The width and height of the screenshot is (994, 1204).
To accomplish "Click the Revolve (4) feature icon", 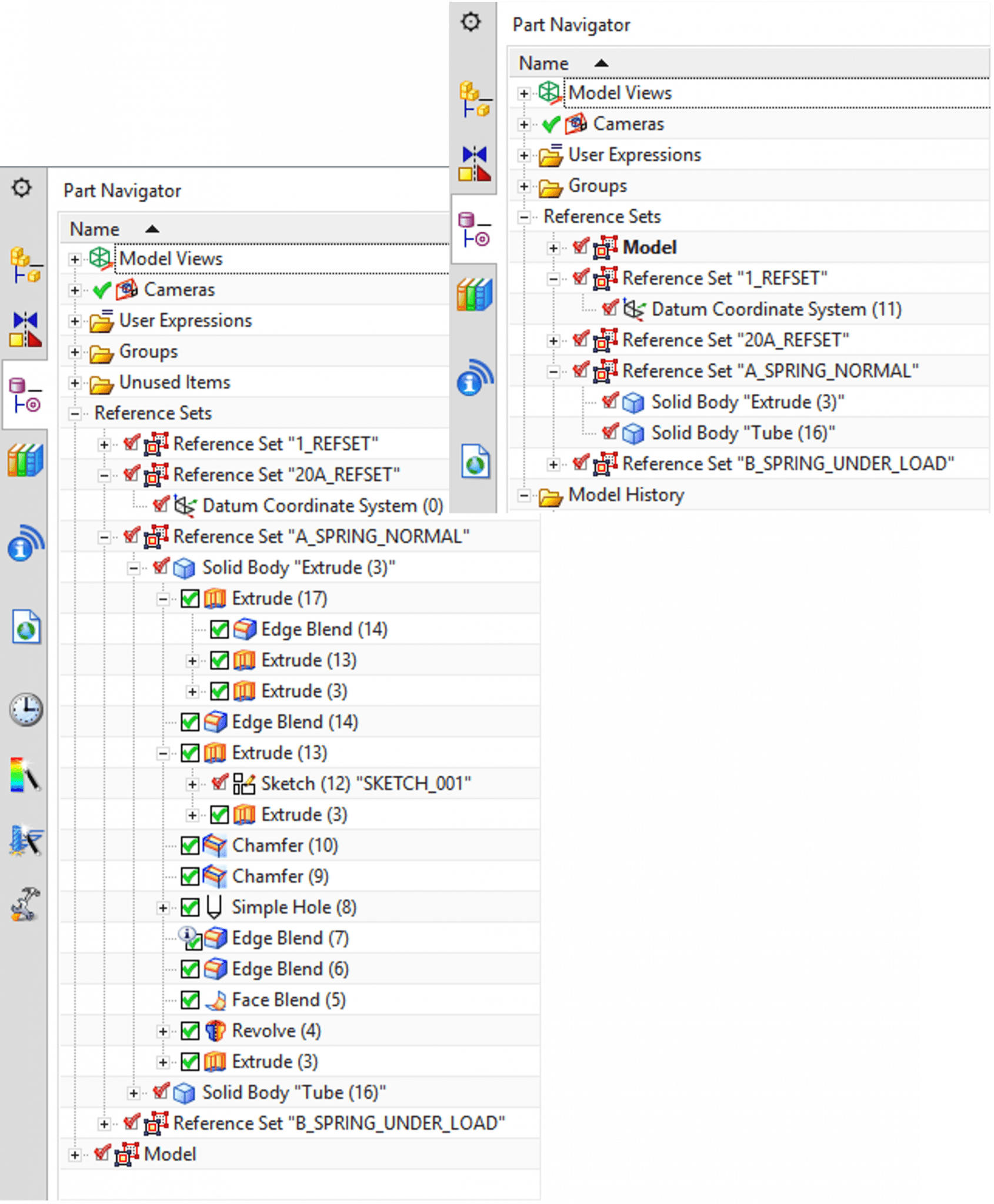I will tap(215, 1031).
